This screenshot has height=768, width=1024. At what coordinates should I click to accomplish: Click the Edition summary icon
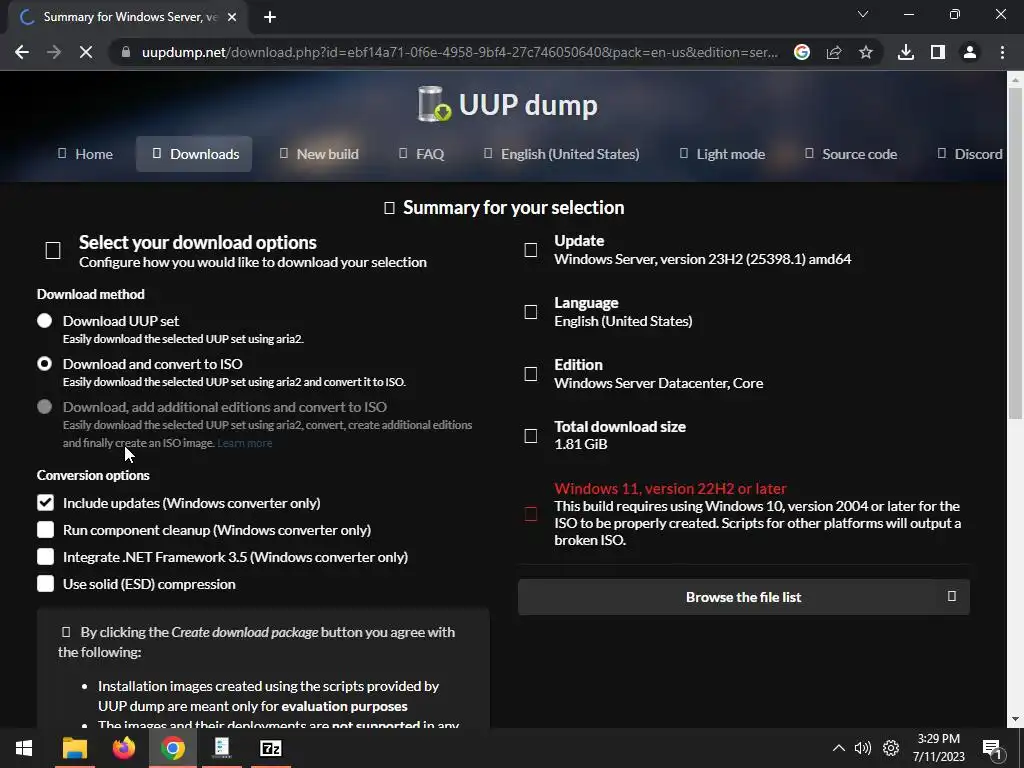(x=531, y=374)
